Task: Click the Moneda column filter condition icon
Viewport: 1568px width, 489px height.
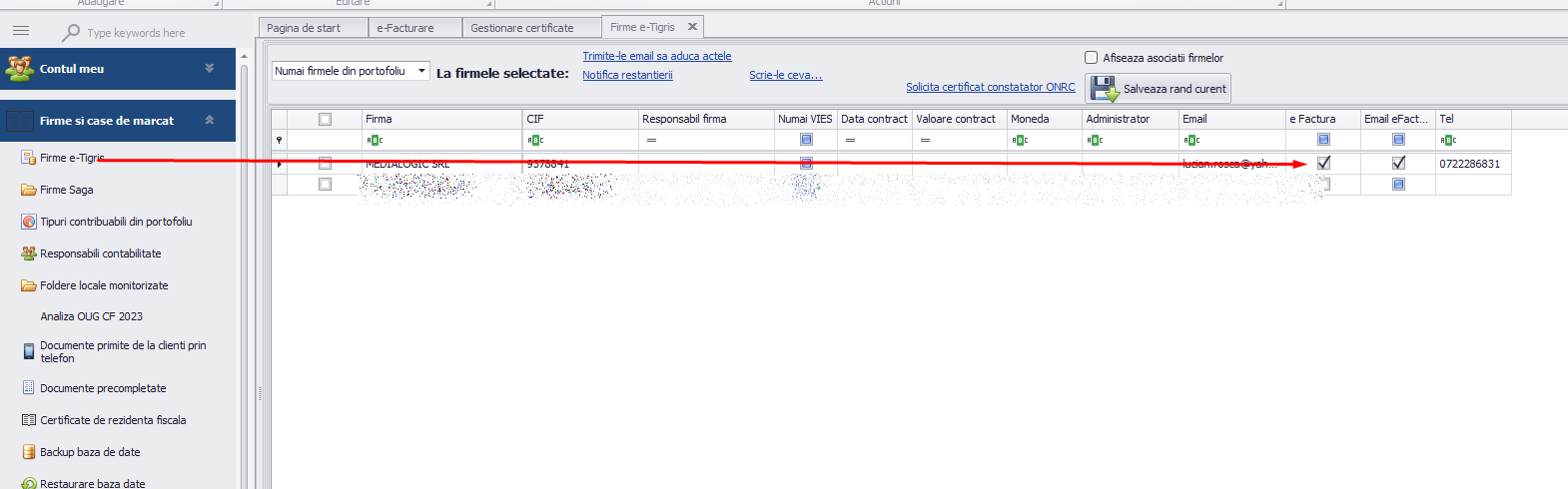Action: point(1020,141)
